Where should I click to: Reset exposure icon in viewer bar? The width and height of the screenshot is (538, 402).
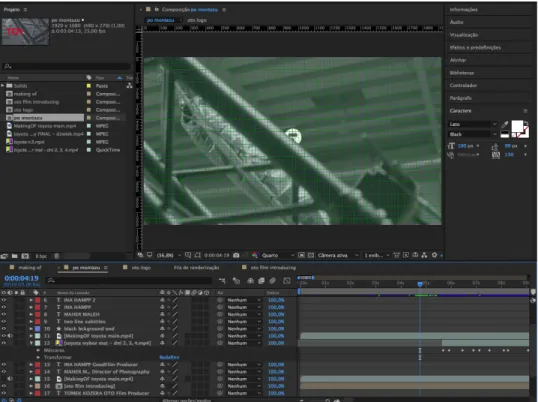click(434, 255)
